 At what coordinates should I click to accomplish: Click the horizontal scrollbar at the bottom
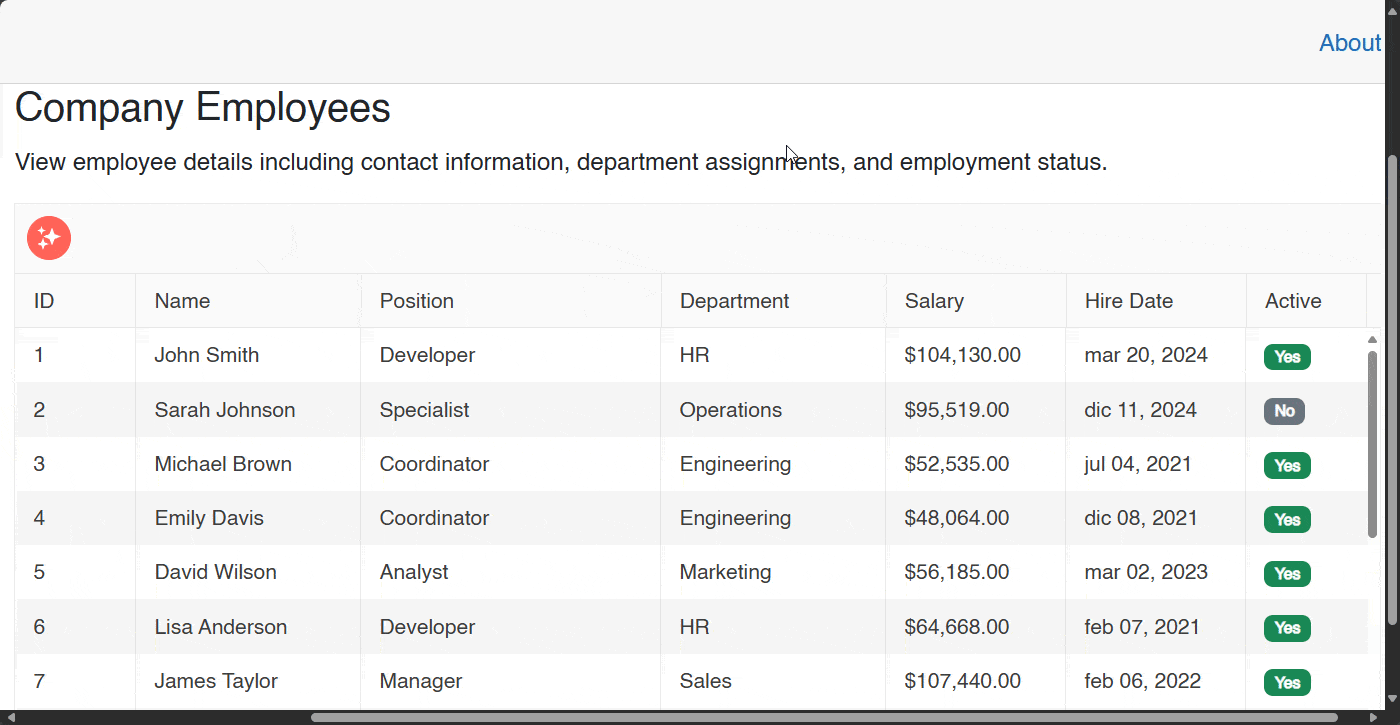pos(823,717)
